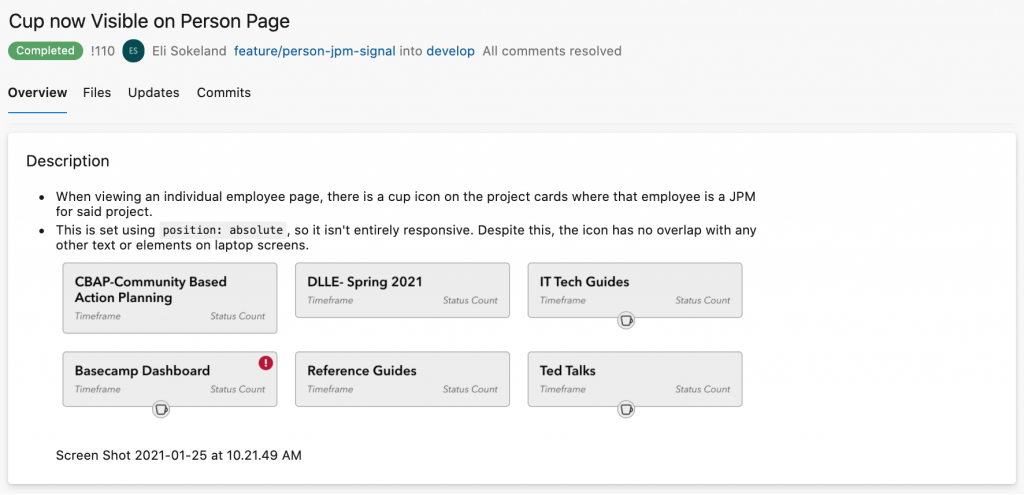Click the pull request number !110
This screenshot has width=1024, height=495.
pos(102,51)
